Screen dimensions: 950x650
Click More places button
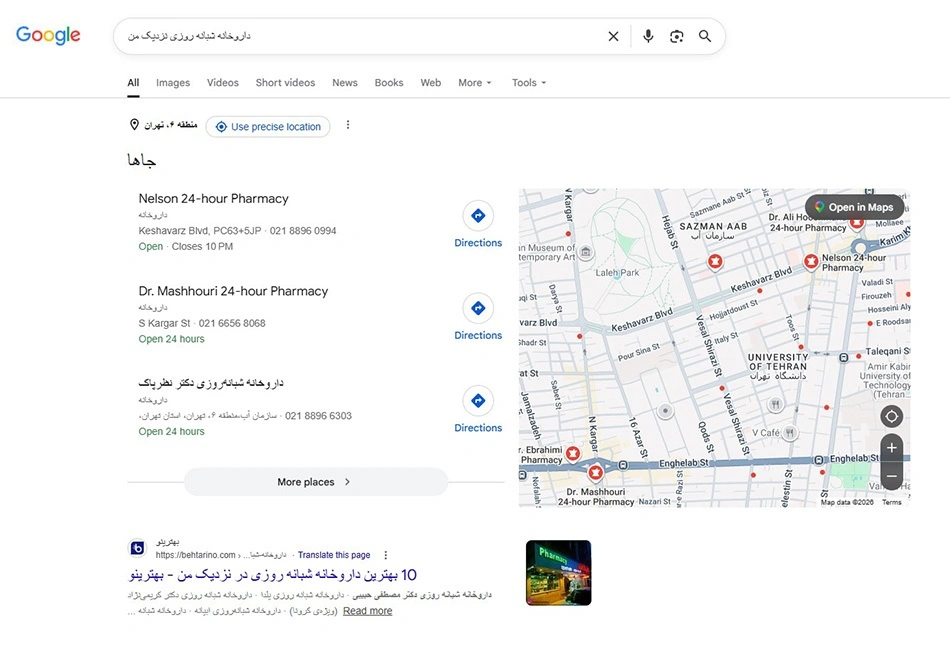pos(316,482)
